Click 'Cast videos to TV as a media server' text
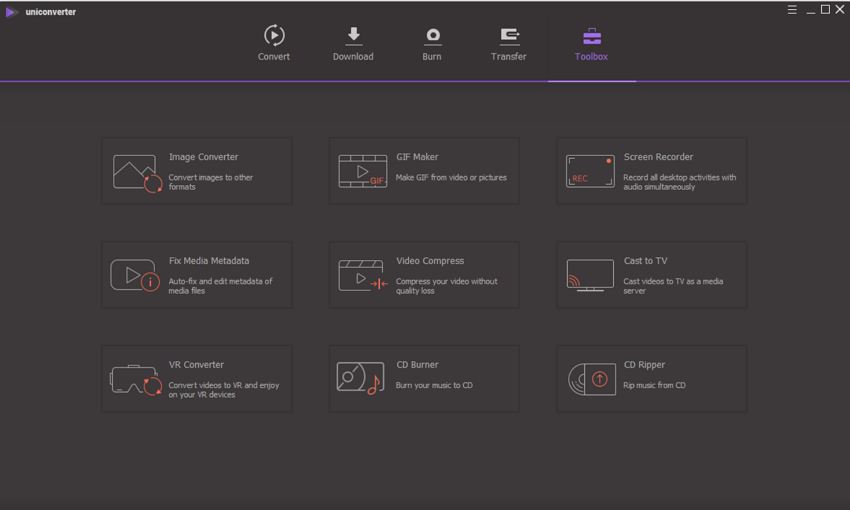 (673, 286)
